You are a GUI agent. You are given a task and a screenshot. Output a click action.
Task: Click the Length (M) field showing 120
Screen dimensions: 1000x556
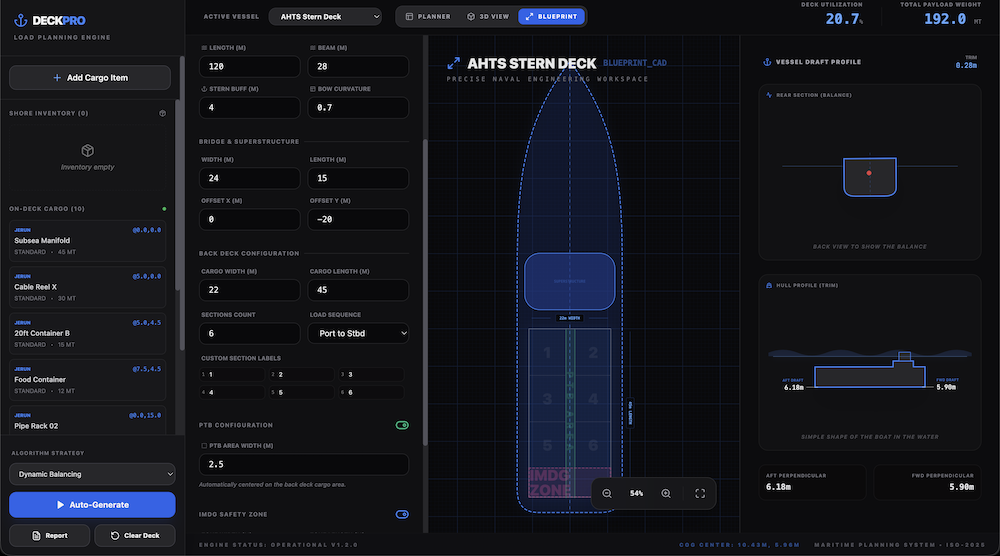[x=249, y=66]
